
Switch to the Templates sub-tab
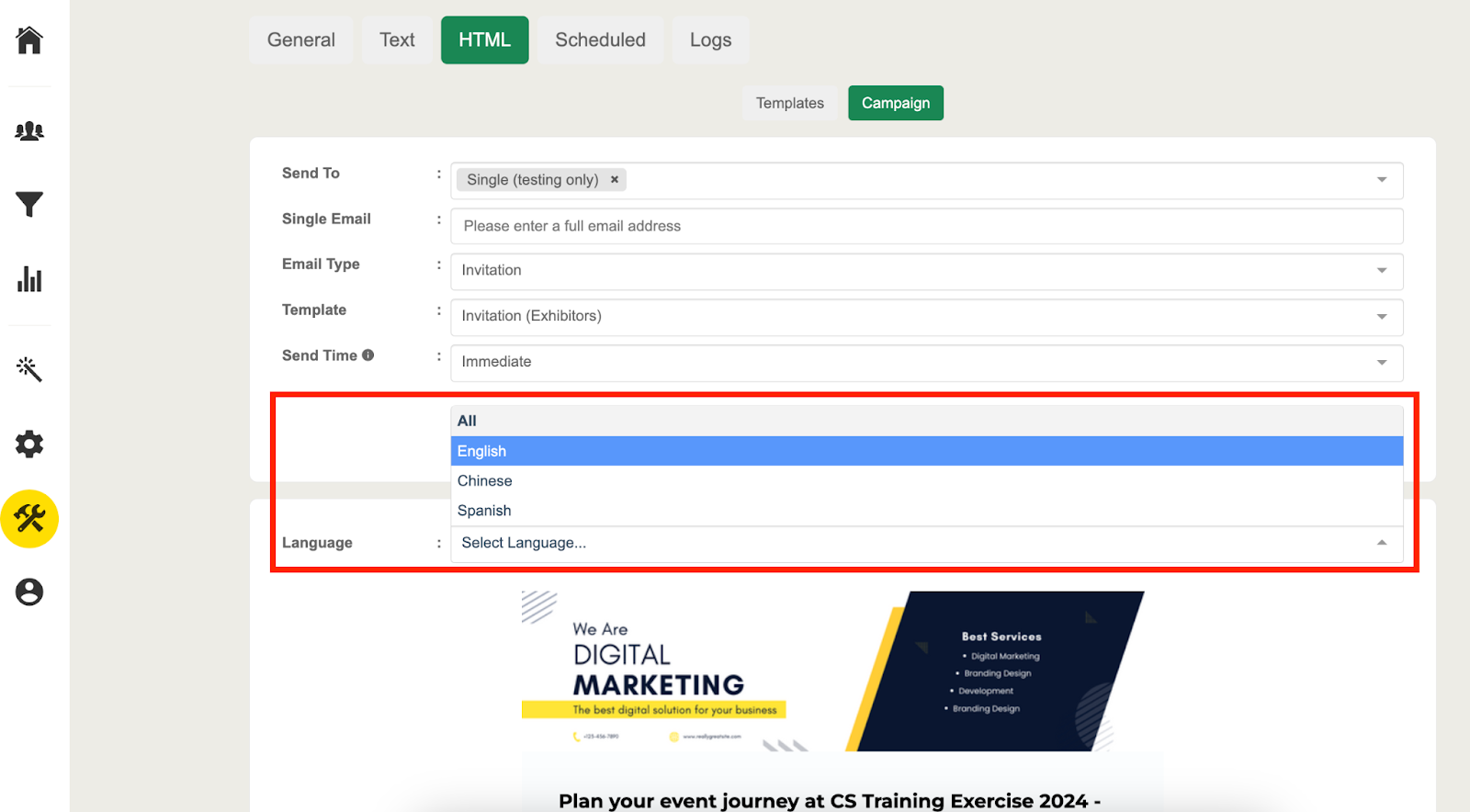pos(790,103)
